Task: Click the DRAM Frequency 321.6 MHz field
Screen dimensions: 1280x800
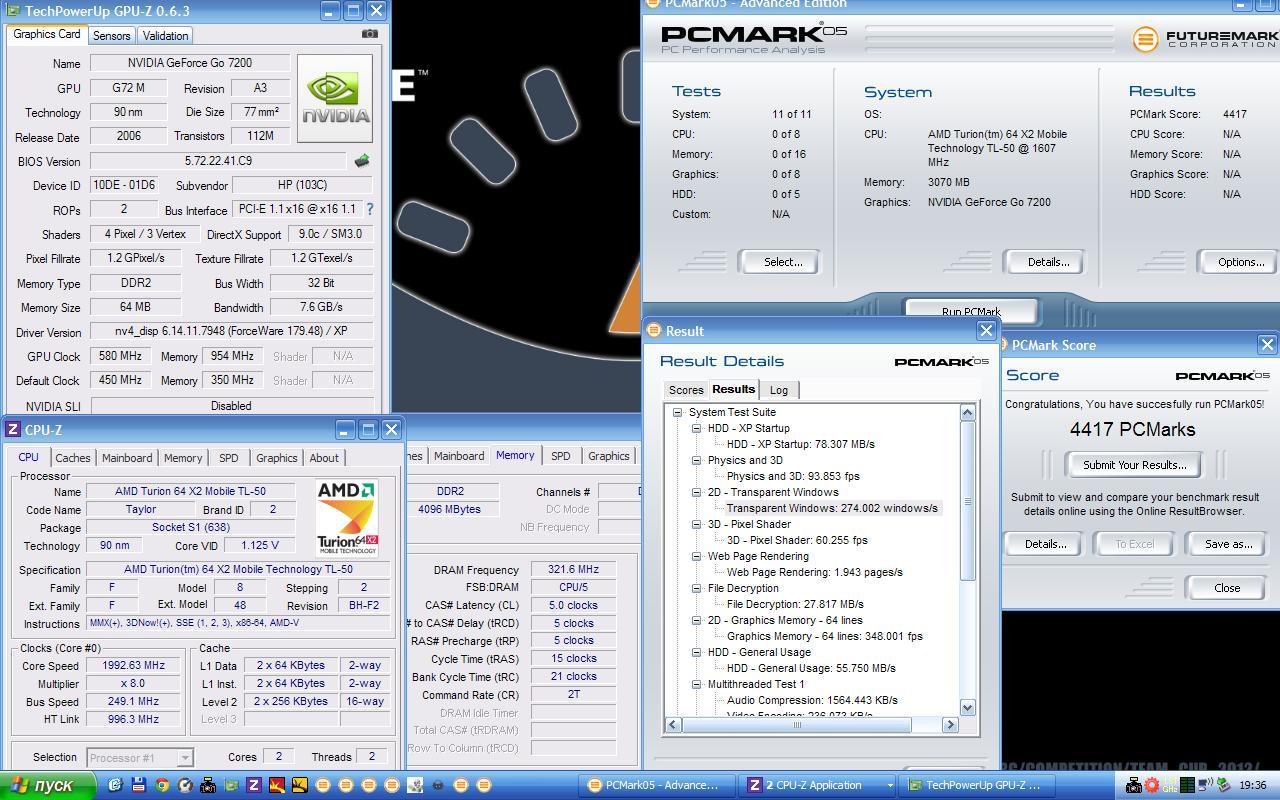Action: (573, 569)
